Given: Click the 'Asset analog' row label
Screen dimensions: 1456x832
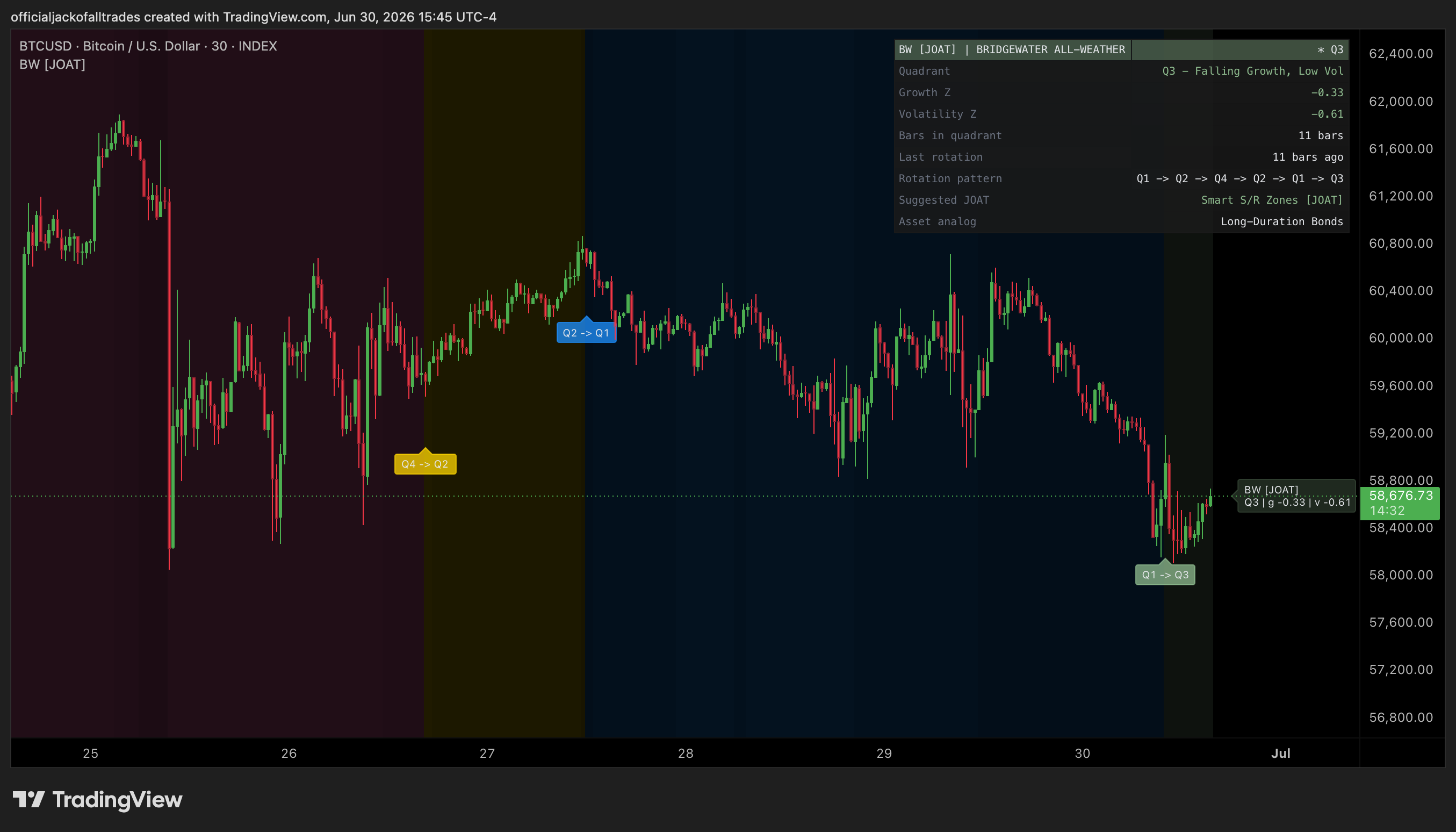Looking at the screenshot, I should pyautogui.click(x=937, y=221).
